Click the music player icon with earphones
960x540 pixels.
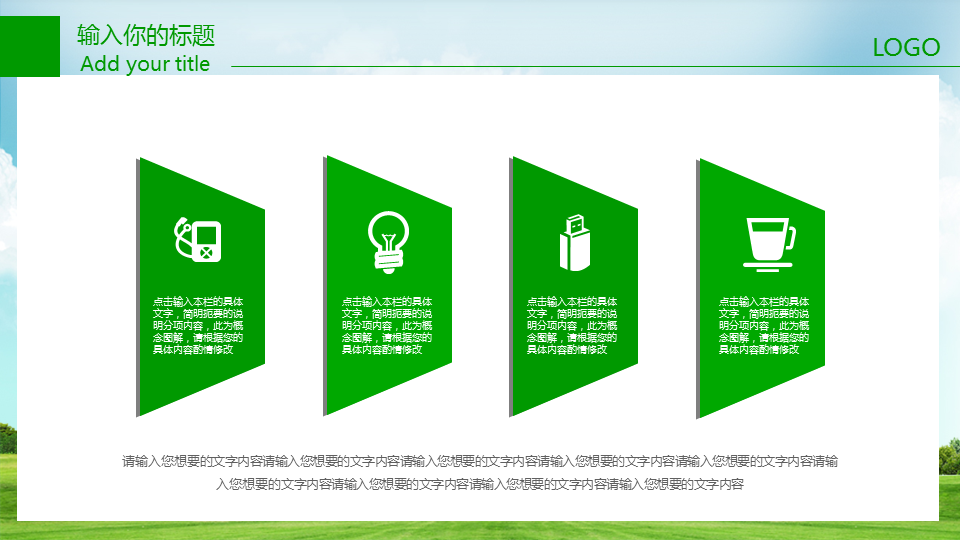click(x=199, y=239)
